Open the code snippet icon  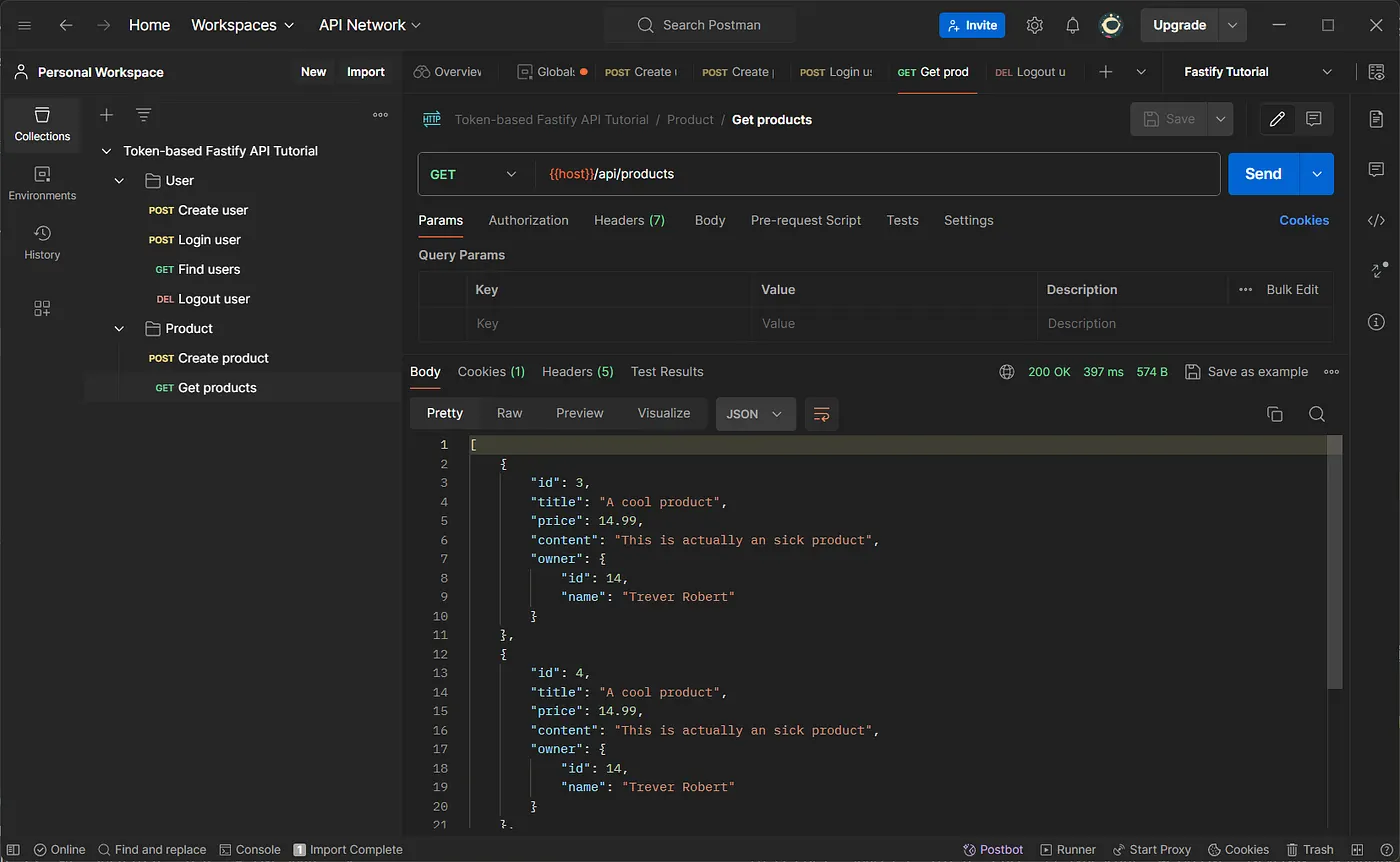point(1376,221)
